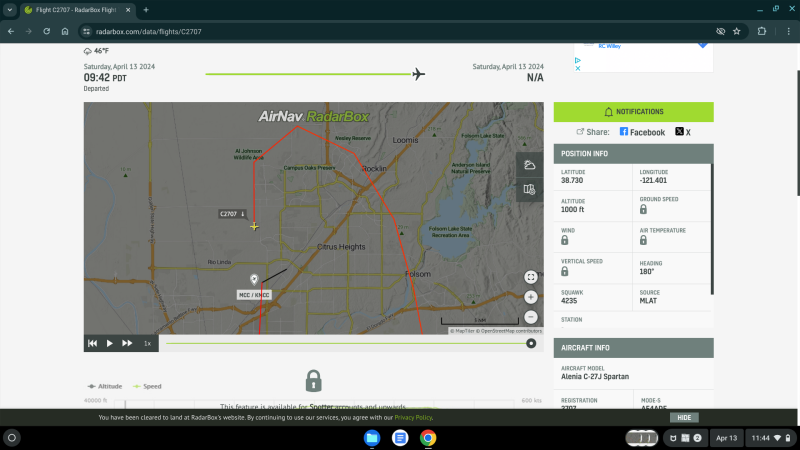Viewport: 800px width, 450px height.
Task: Click the C2707 flight label on map
Action: (233, 214)
